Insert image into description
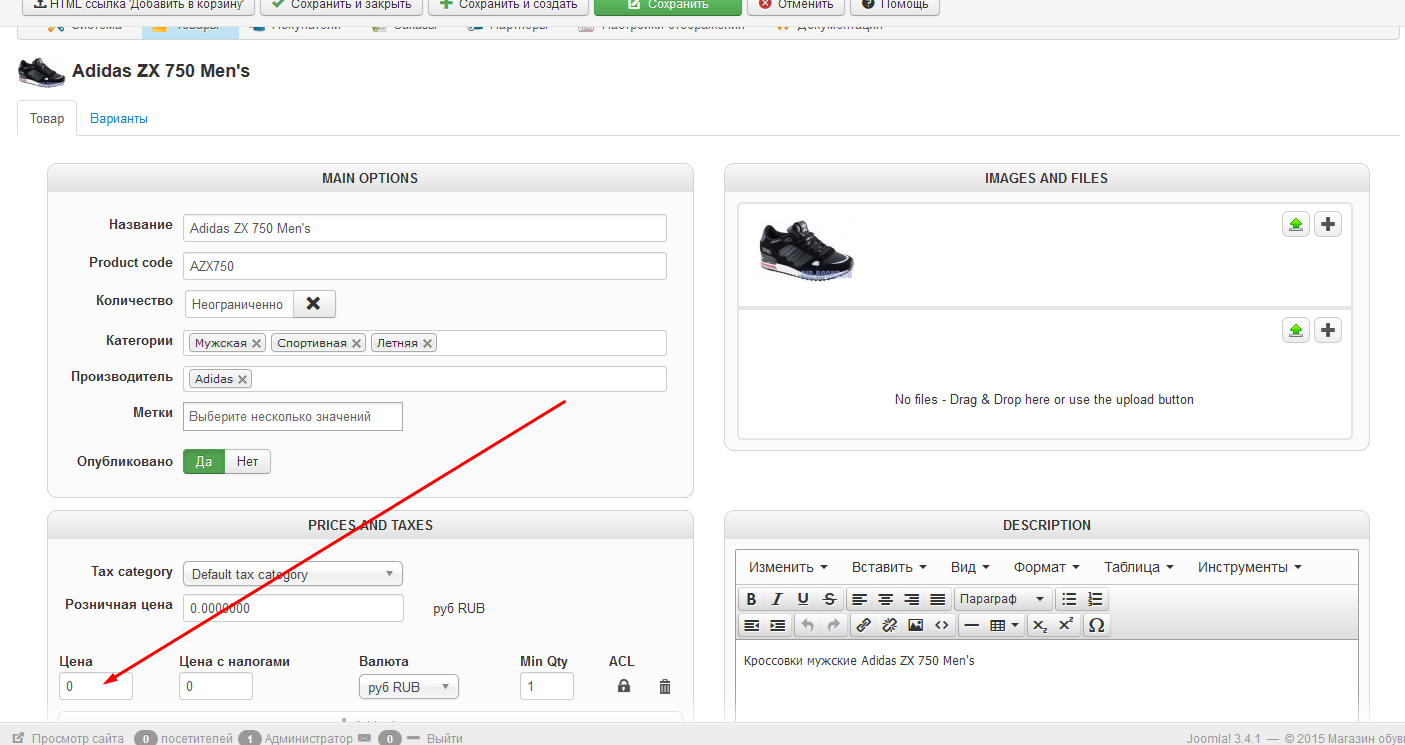 click(915, 625)
